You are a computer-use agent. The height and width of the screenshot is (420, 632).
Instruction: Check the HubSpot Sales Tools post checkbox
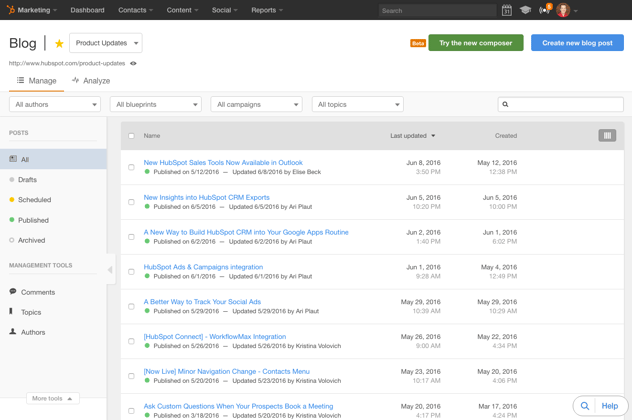coord(131,167)
